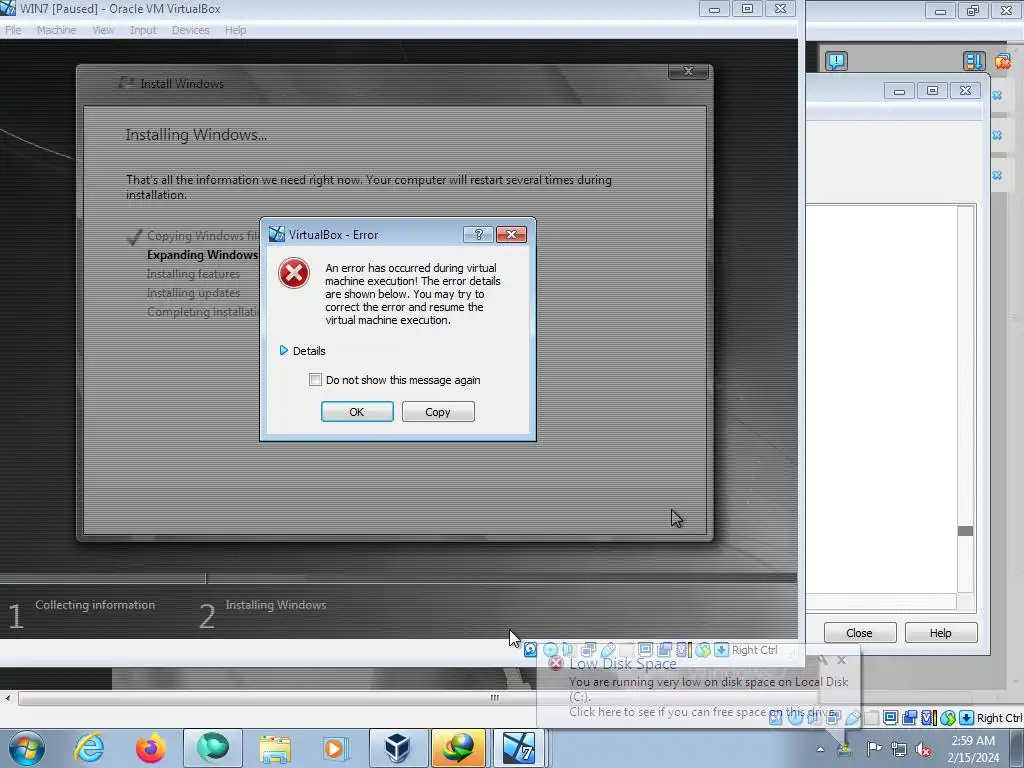The width and height of the screenshot is (1024, 768).
Task: Open the Windows Start menu
Action: tap(26, 748)
